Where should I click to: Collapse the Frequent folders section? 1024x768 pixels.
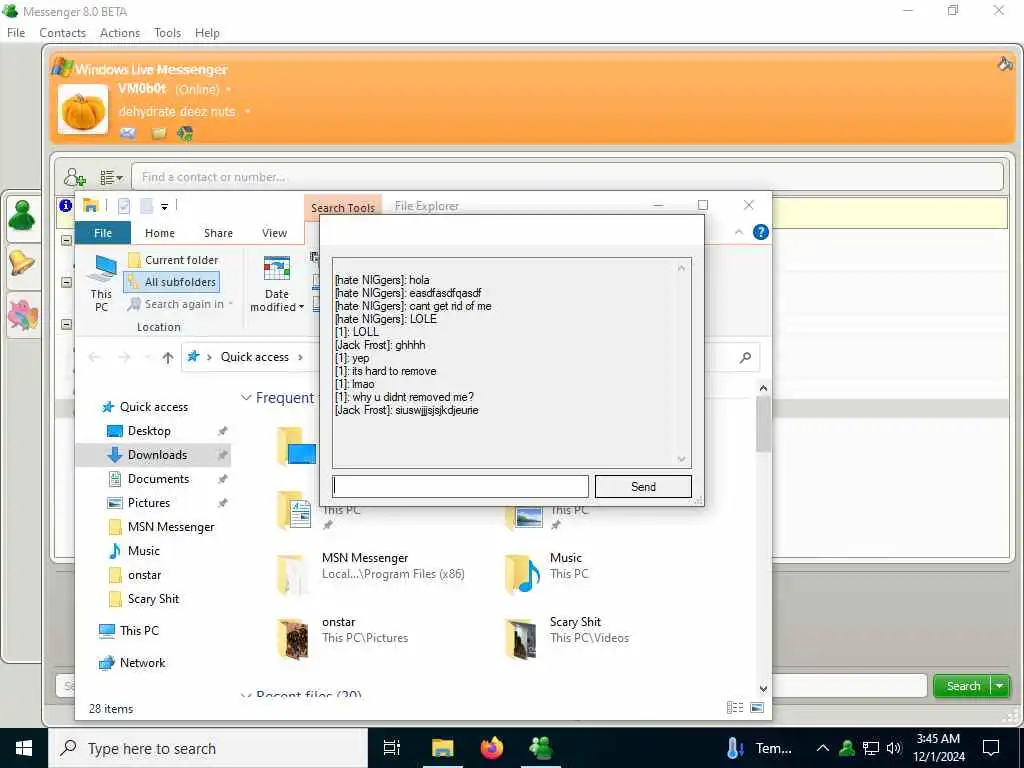pos(246,398)
